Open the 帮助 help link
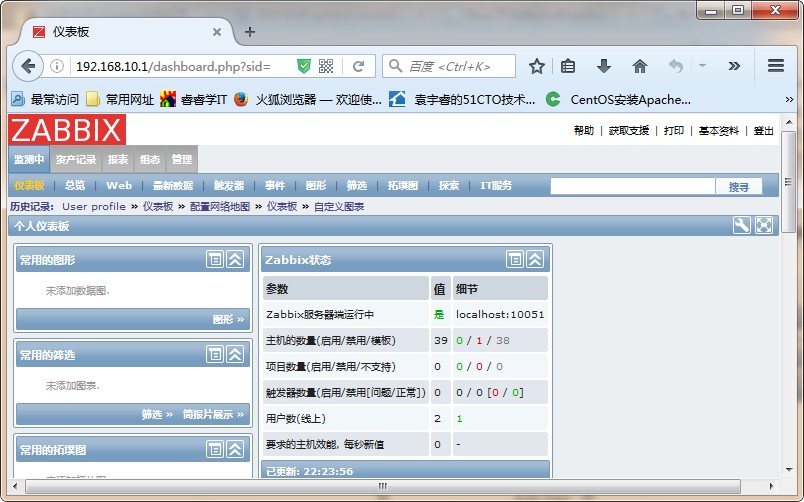 click(x=584, y=131)
